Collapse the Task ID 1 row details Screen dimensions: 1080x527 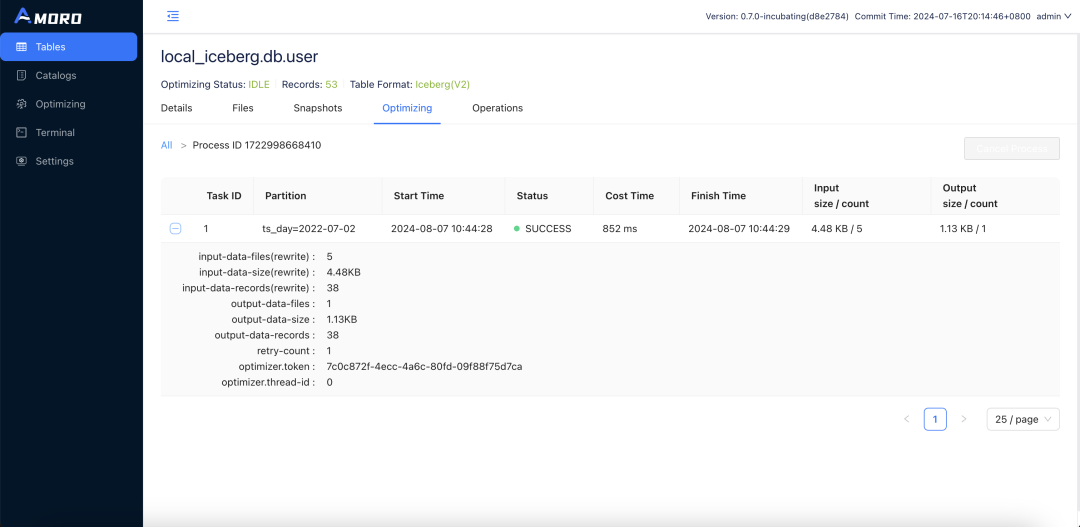point(176,229)
